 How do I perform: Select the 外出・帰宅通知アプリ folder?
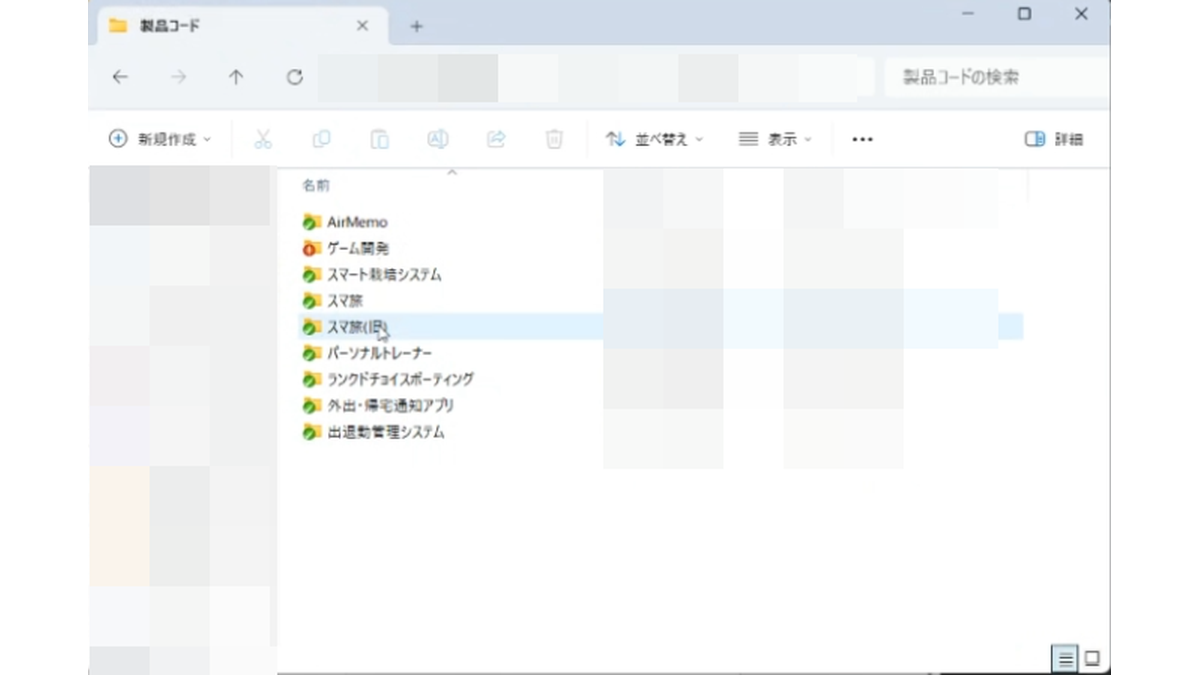click(391, 406)
